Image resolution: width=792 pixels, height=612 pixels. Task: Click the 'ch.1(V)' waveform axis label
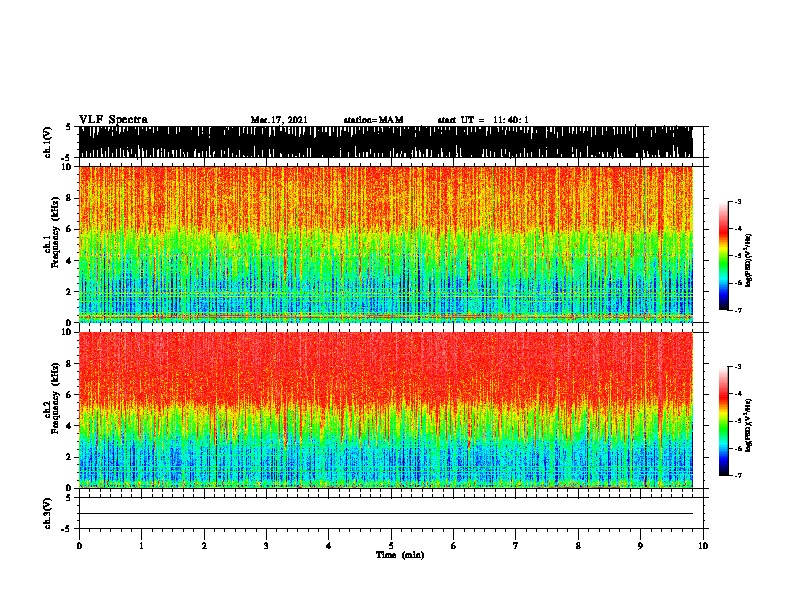(47, 142)
